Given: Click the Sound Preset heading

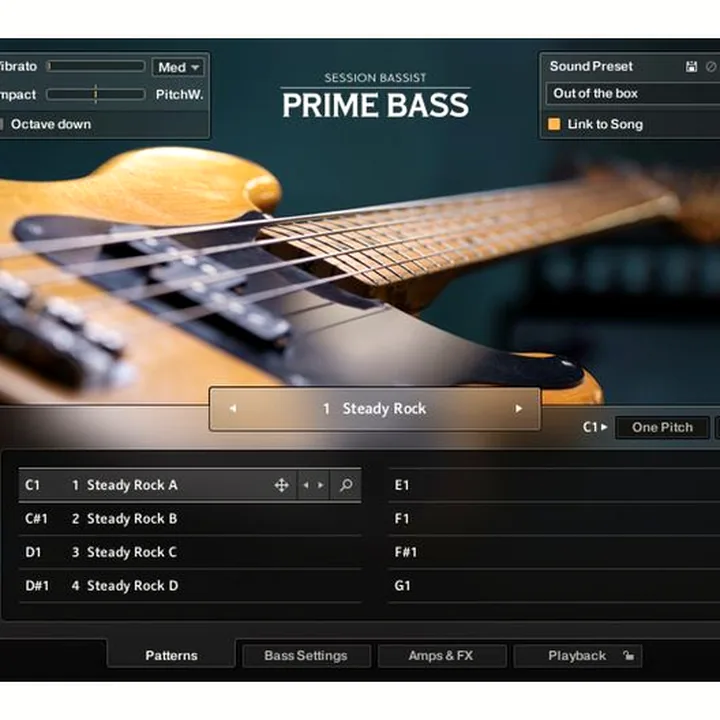Looking at the screenshot, I should tap(591, 67).
